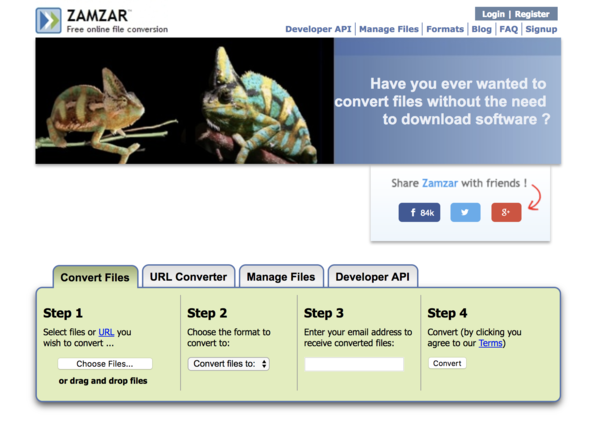Open the 'Convert files to' dropdown
This screenshot has height=422, width=600.
(228, 364)
